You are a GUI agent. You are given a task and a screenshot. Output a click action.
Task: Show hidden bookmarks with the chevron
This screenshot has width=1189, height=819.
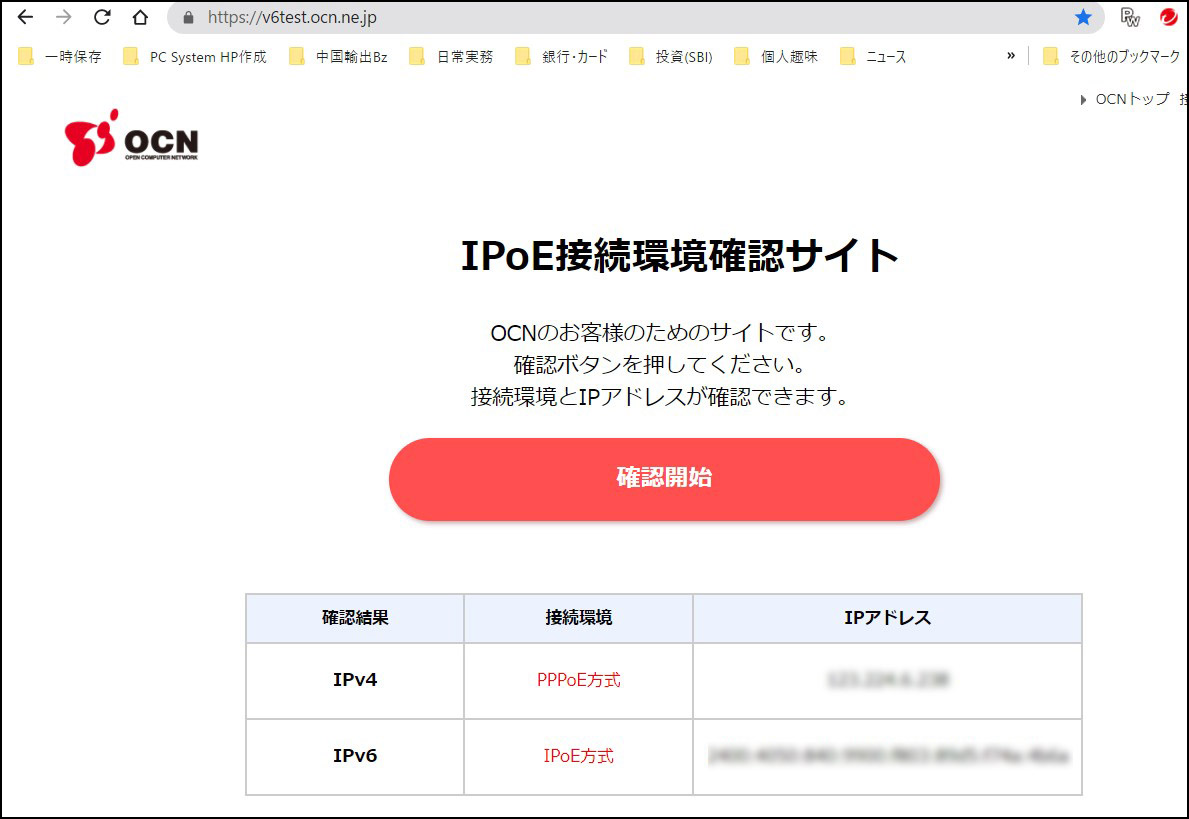click(x=1011, y=55)
